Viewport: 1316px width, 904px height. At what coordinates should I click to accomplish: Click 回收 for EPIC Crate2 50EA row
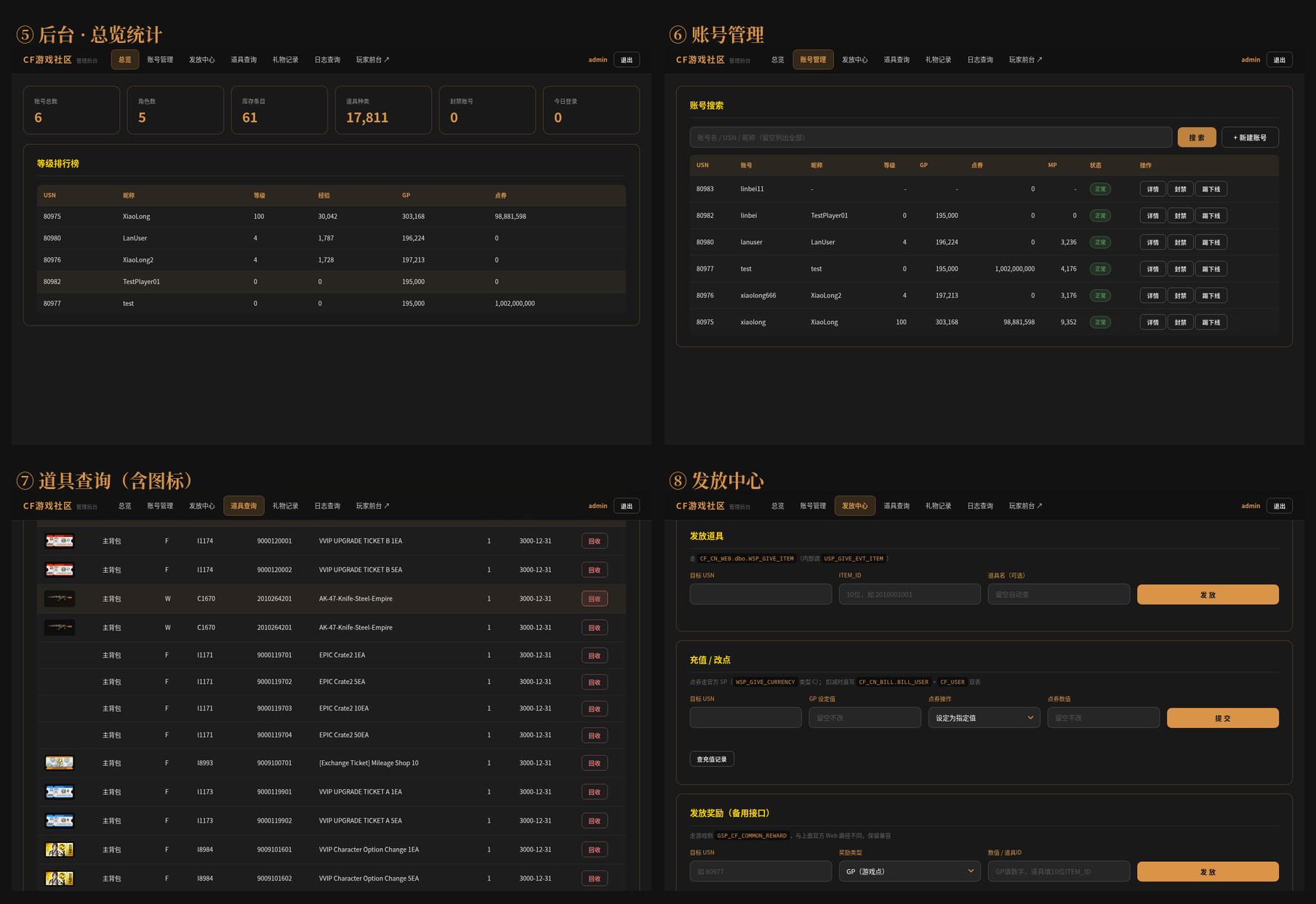point(595,735)
